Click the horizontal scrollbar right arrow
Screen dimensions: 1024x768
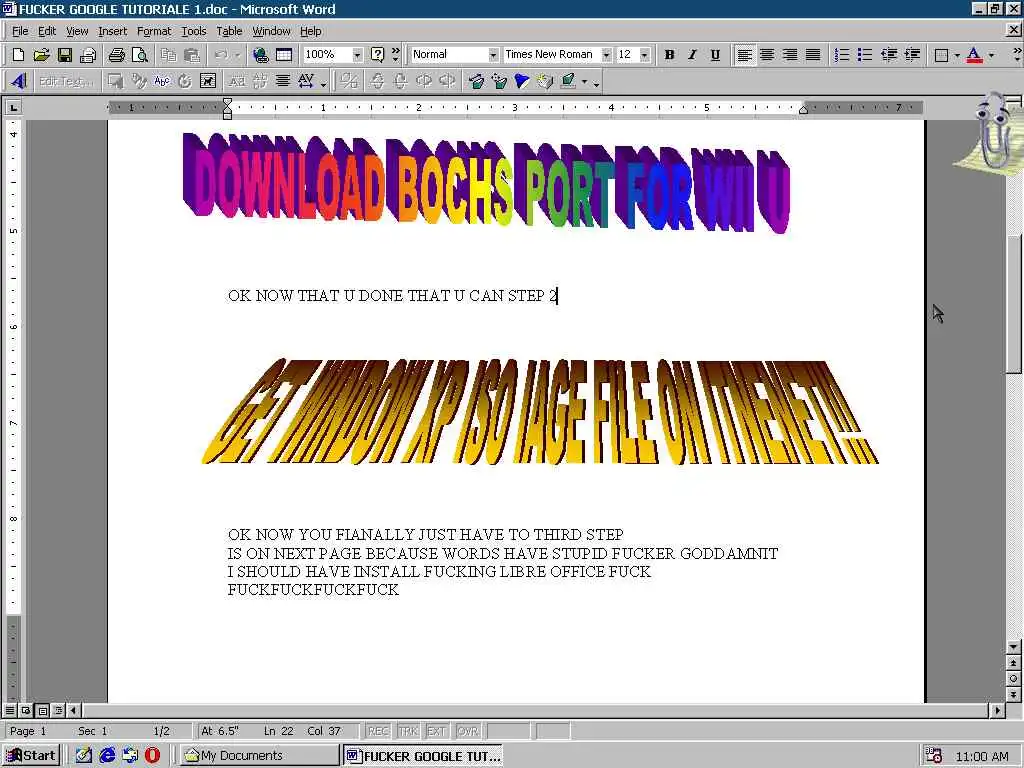(x=997, y=710)
